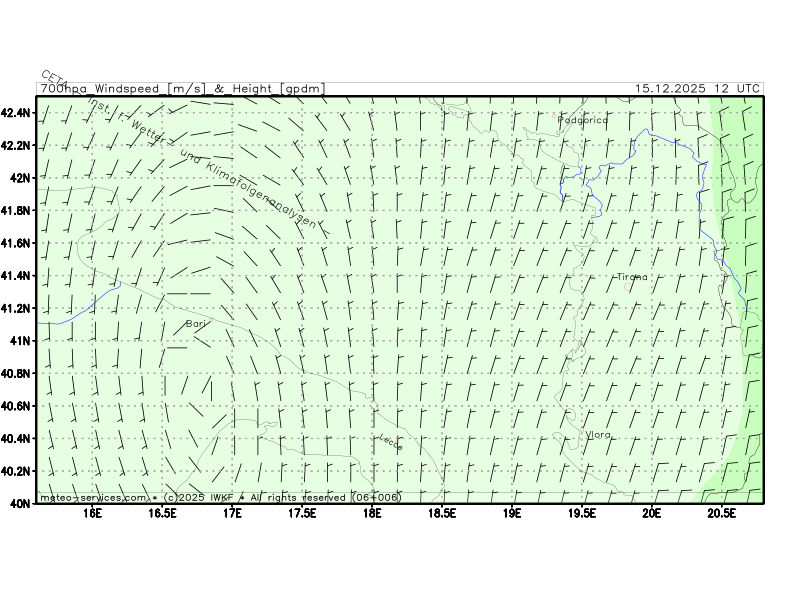
Task: Open the meteo-services.com copyright link
Action: [95, 497]
